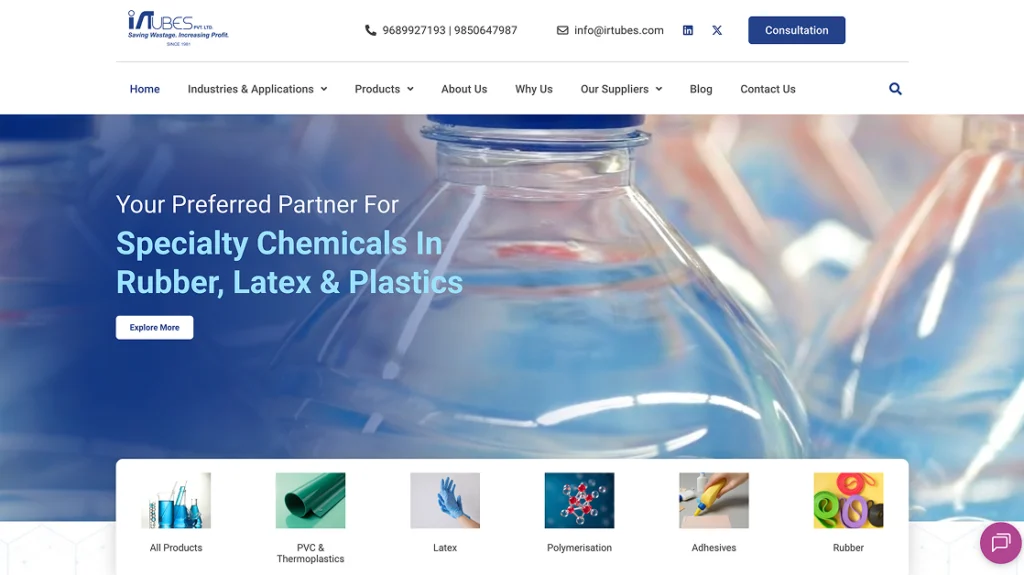Expand the Products menu dropdown
The image size is (1024, 575).
[384, 89]
